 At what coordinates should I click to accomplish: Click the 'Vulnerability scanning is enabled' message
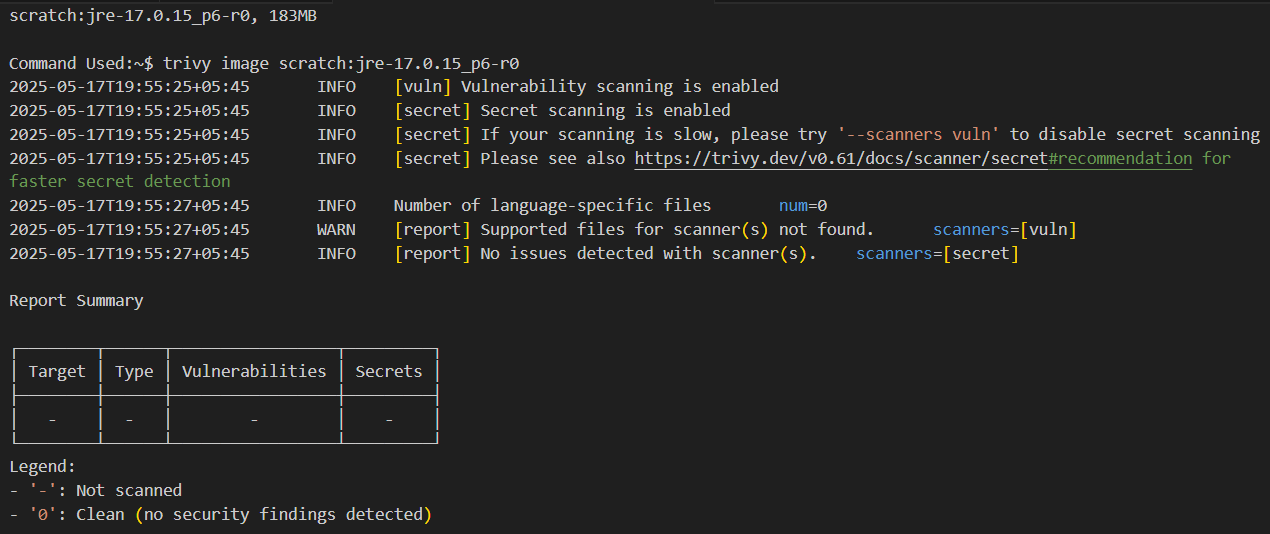tap(619, 87)
